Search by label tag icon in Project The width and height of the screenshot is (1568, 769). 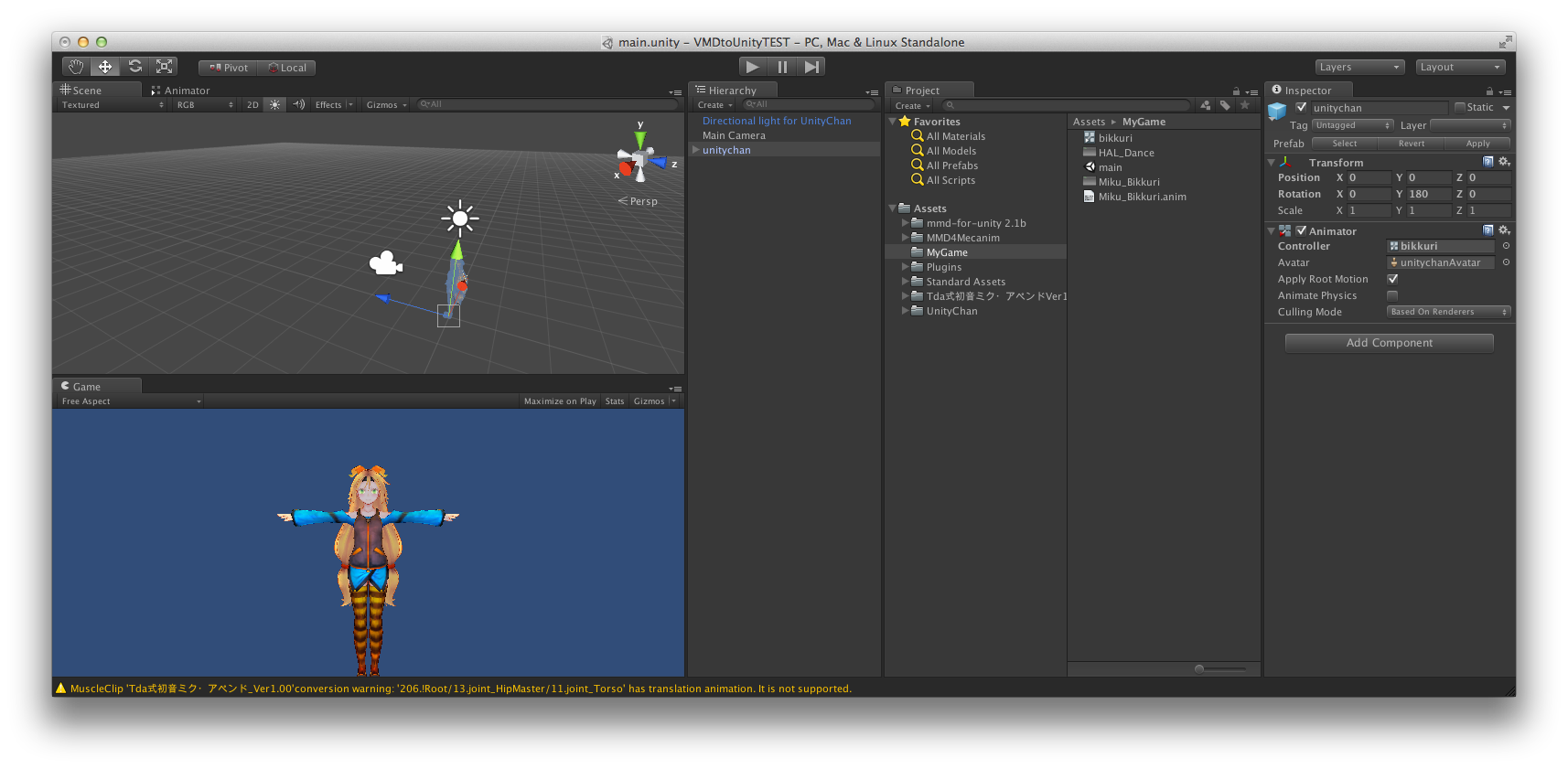click(1225, 105)
